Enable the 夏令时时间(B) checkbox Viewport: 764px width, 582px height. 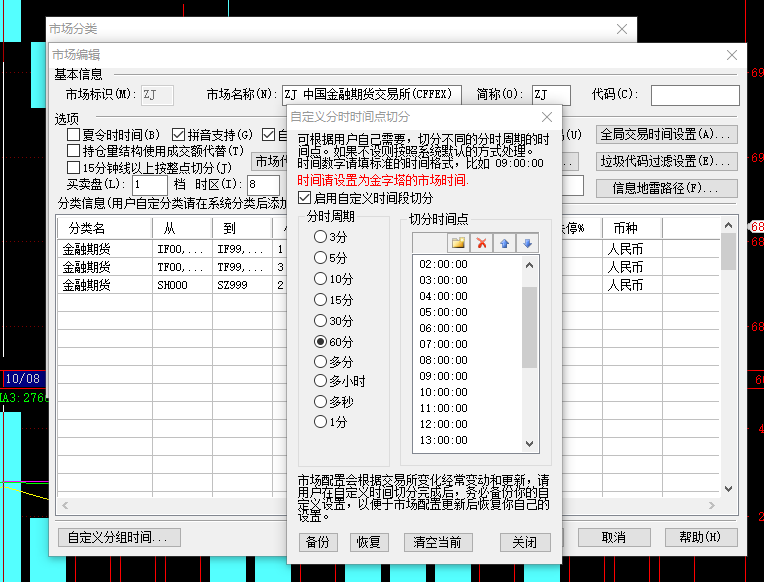(73, 134)
